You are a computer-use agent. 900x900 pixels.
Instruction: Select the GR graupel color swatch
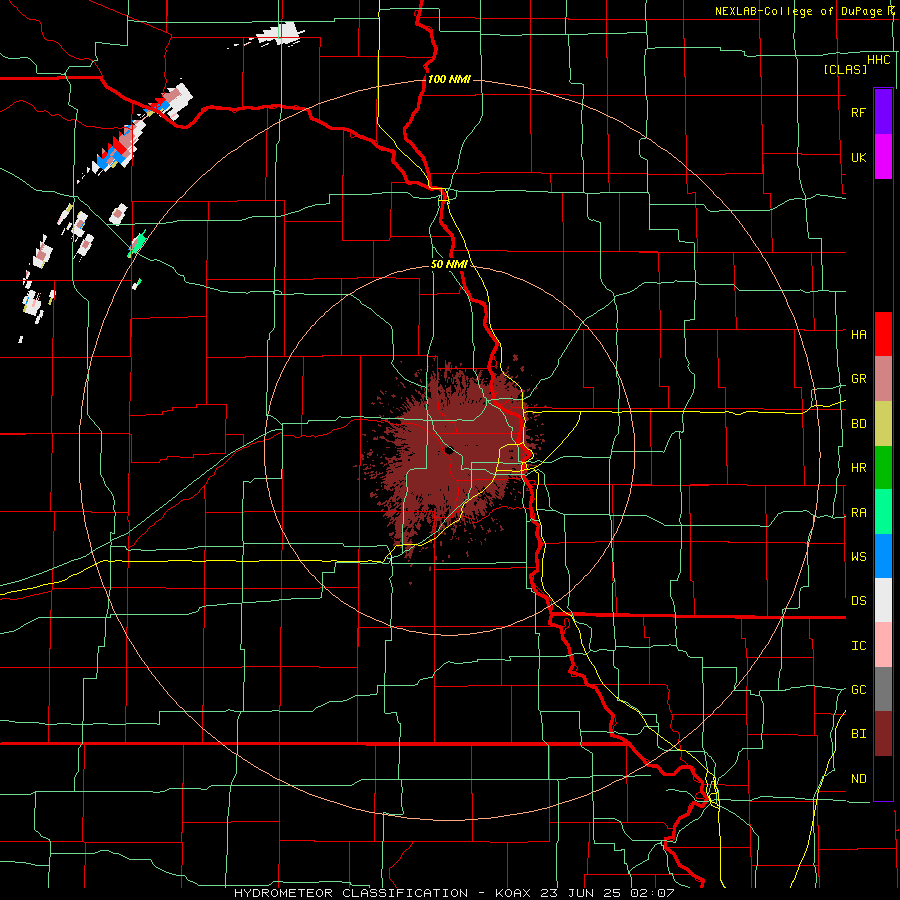point(883,379)
